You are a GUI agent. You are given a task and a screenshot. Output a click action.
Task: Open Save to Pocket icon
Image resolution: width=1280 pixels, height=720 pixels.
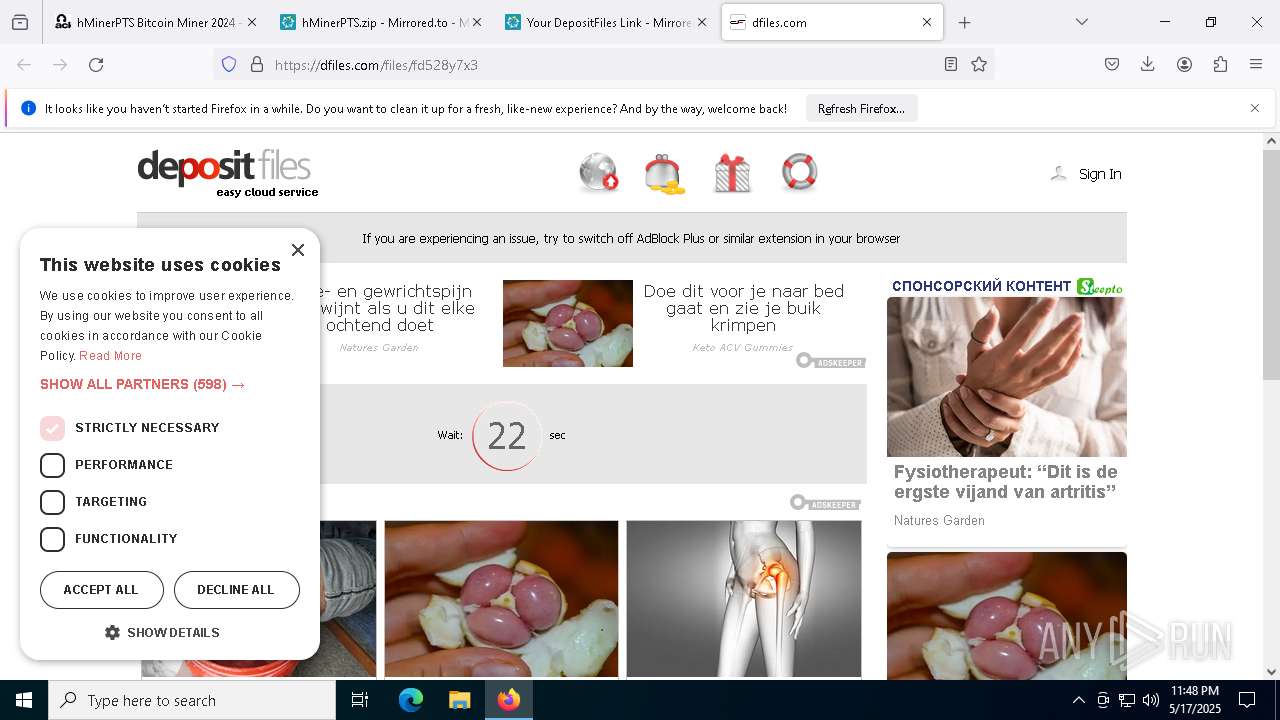[1112, 65]
